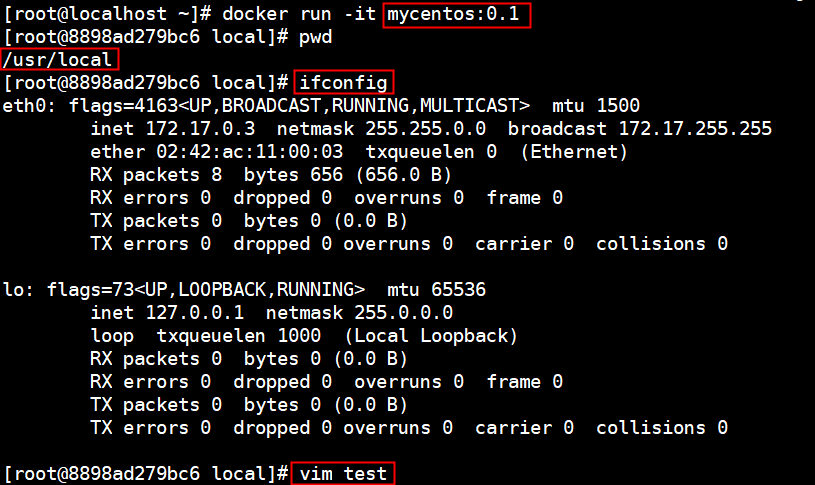This screenshot has height=485, width=815.
Task: Click the broadcast address 172.17.255.255
Action: 695,128
